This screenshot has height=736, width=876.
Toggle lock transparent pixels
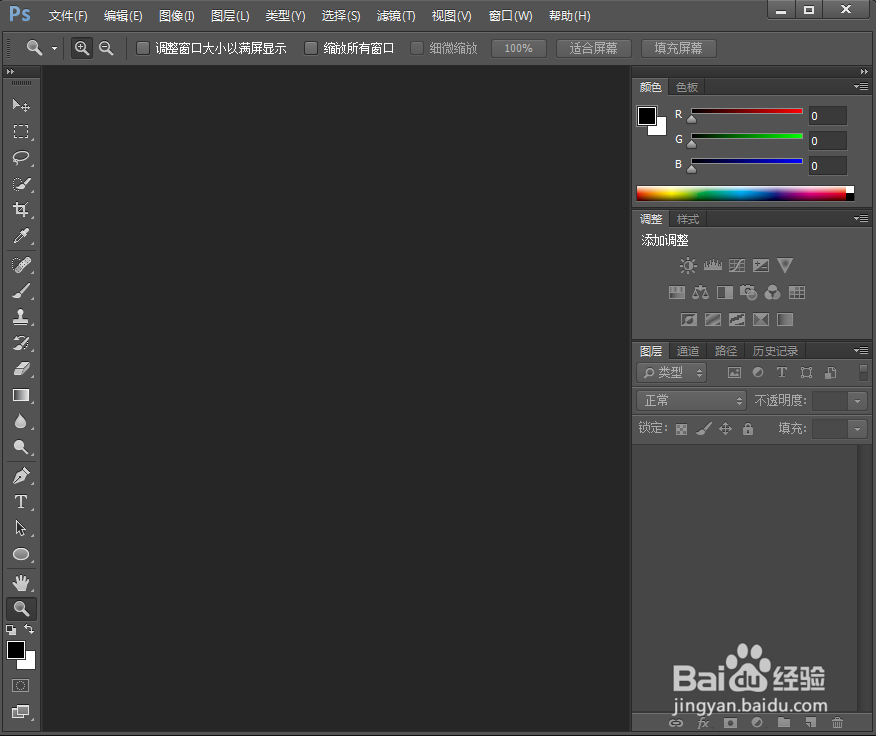pos(681,429)
